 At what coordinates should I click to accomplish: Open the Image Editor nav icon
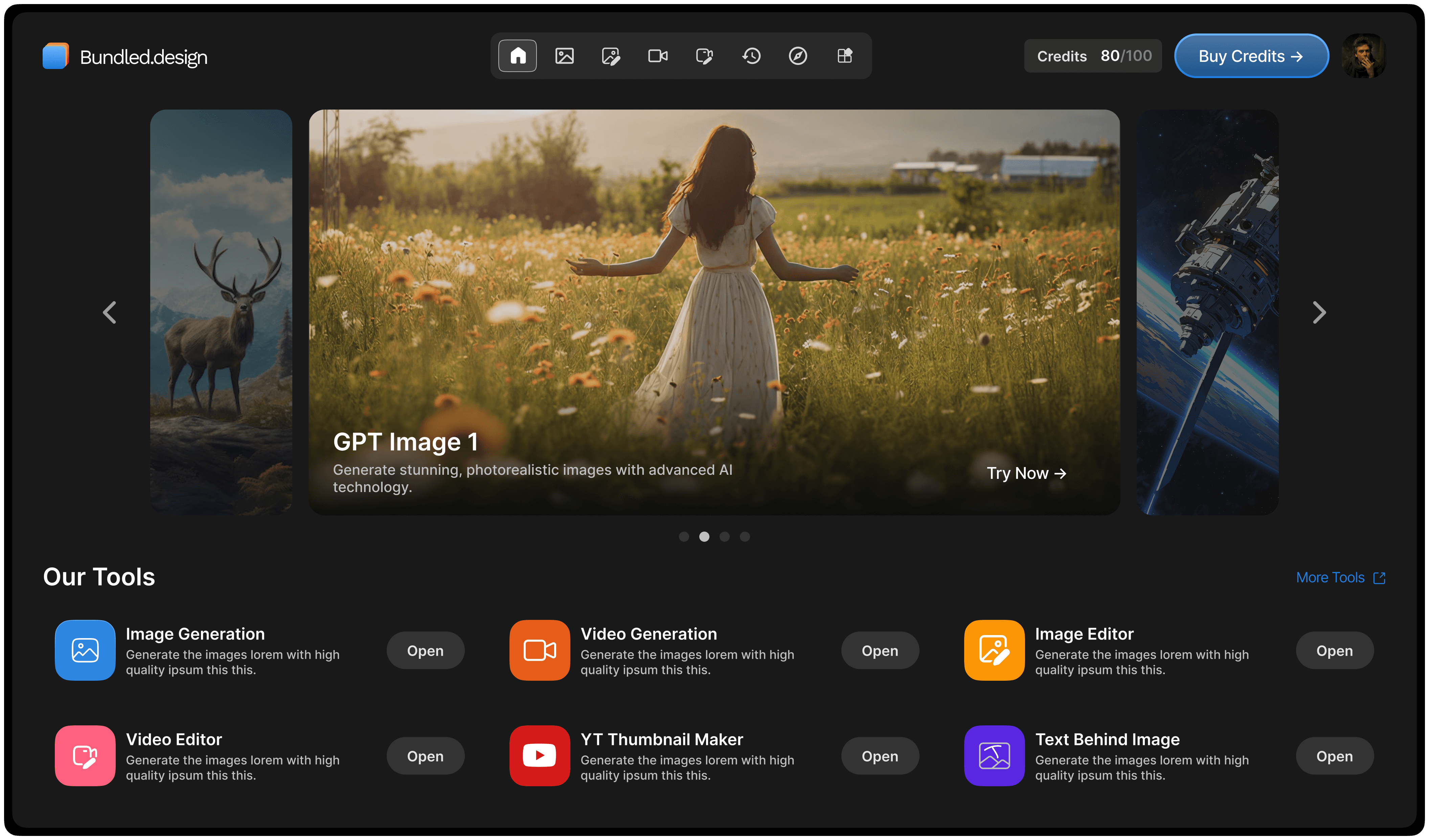point(611,55)
